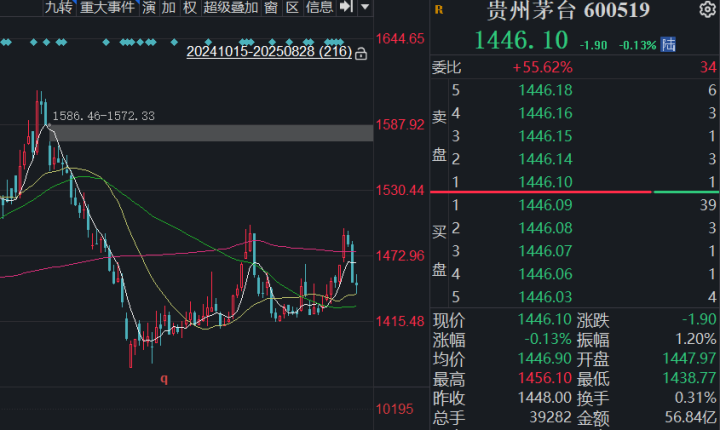The width and height of the screenshot is (720, 430).
Task: Select buy level 4 price 1446.06
Action: point(545,274)
